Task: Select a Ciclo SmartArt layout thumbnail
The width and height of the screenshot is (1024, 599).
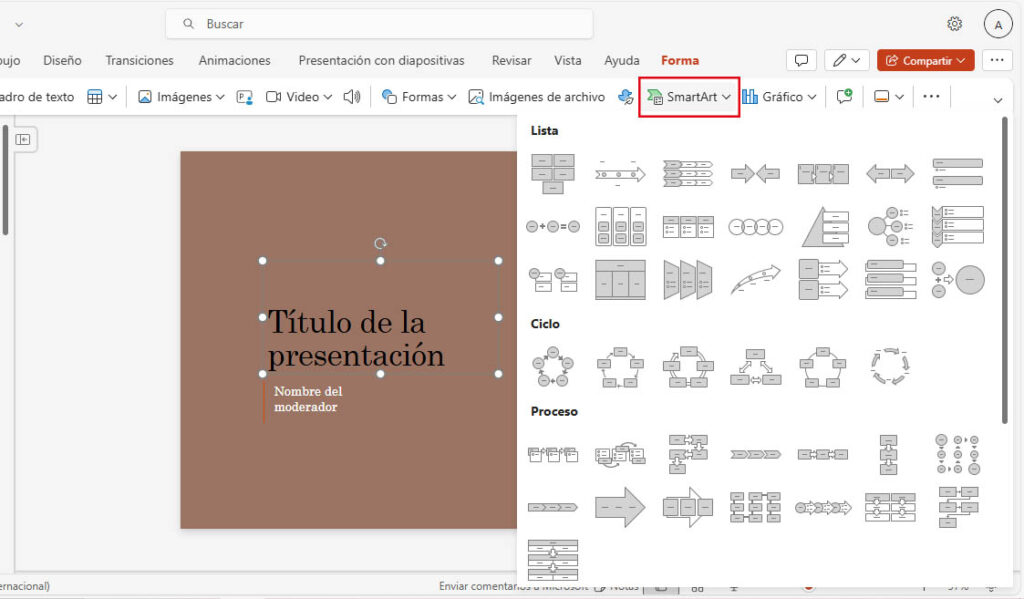Action: tap(554, 366)
